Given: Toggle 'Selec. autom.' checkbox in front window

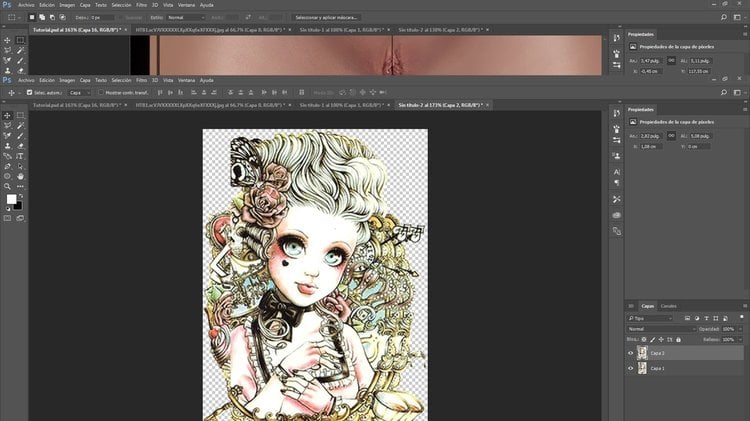Looking at the screenshot, I should (30, 92).
